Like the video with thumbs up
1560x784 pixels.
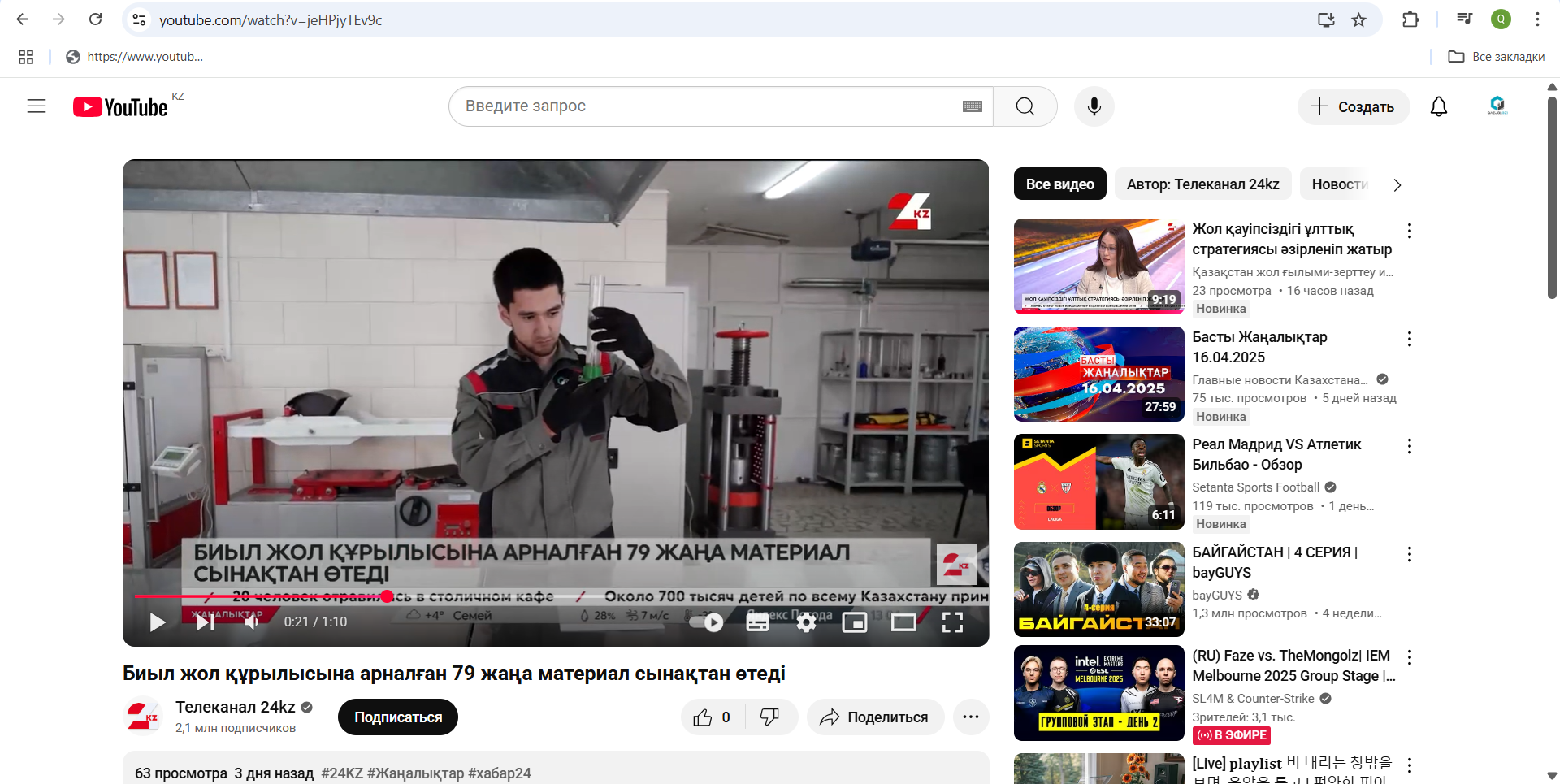tap(712, 717)
